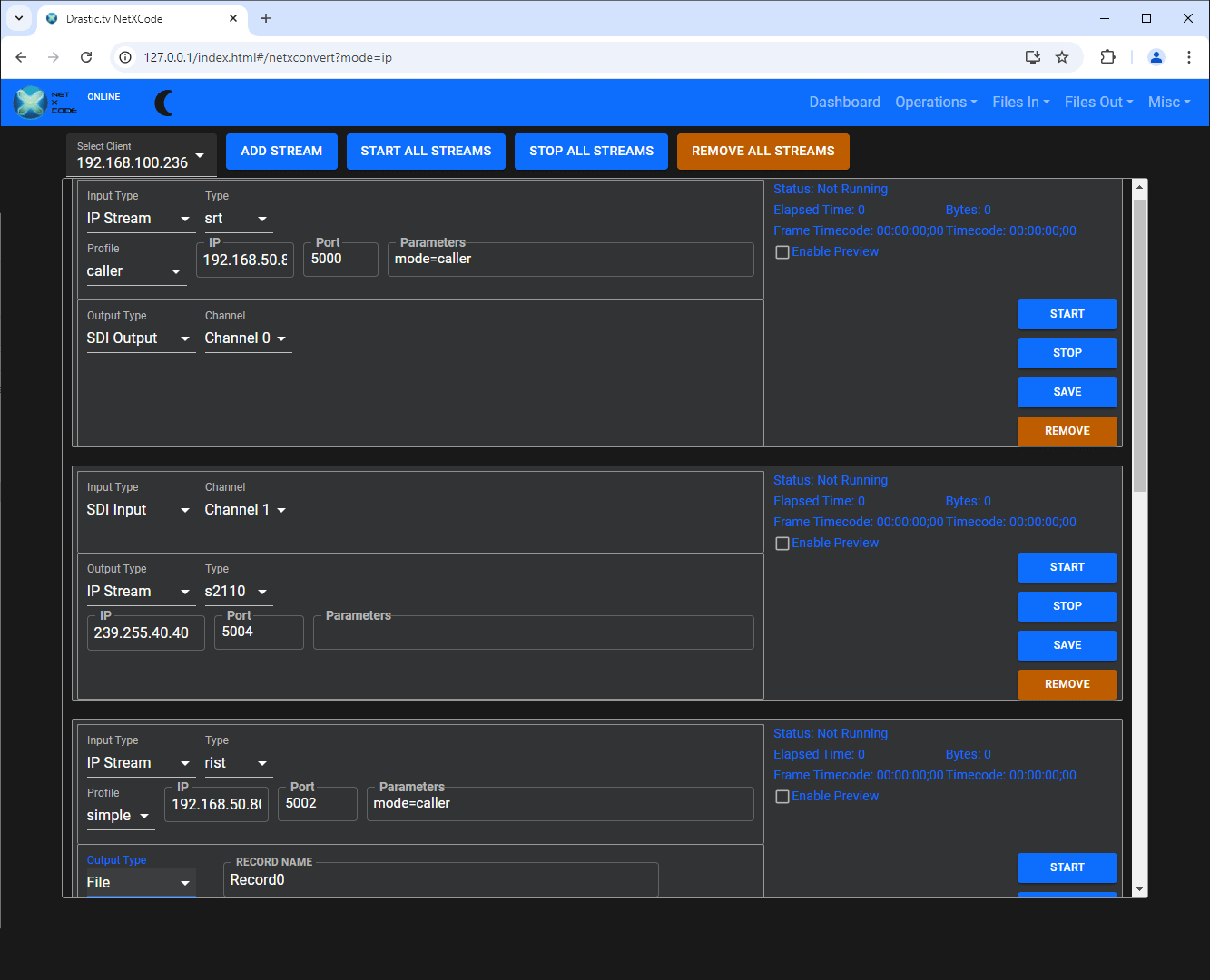
Task: Bookmark this page with star icon
Action: tap(1062, 57)
